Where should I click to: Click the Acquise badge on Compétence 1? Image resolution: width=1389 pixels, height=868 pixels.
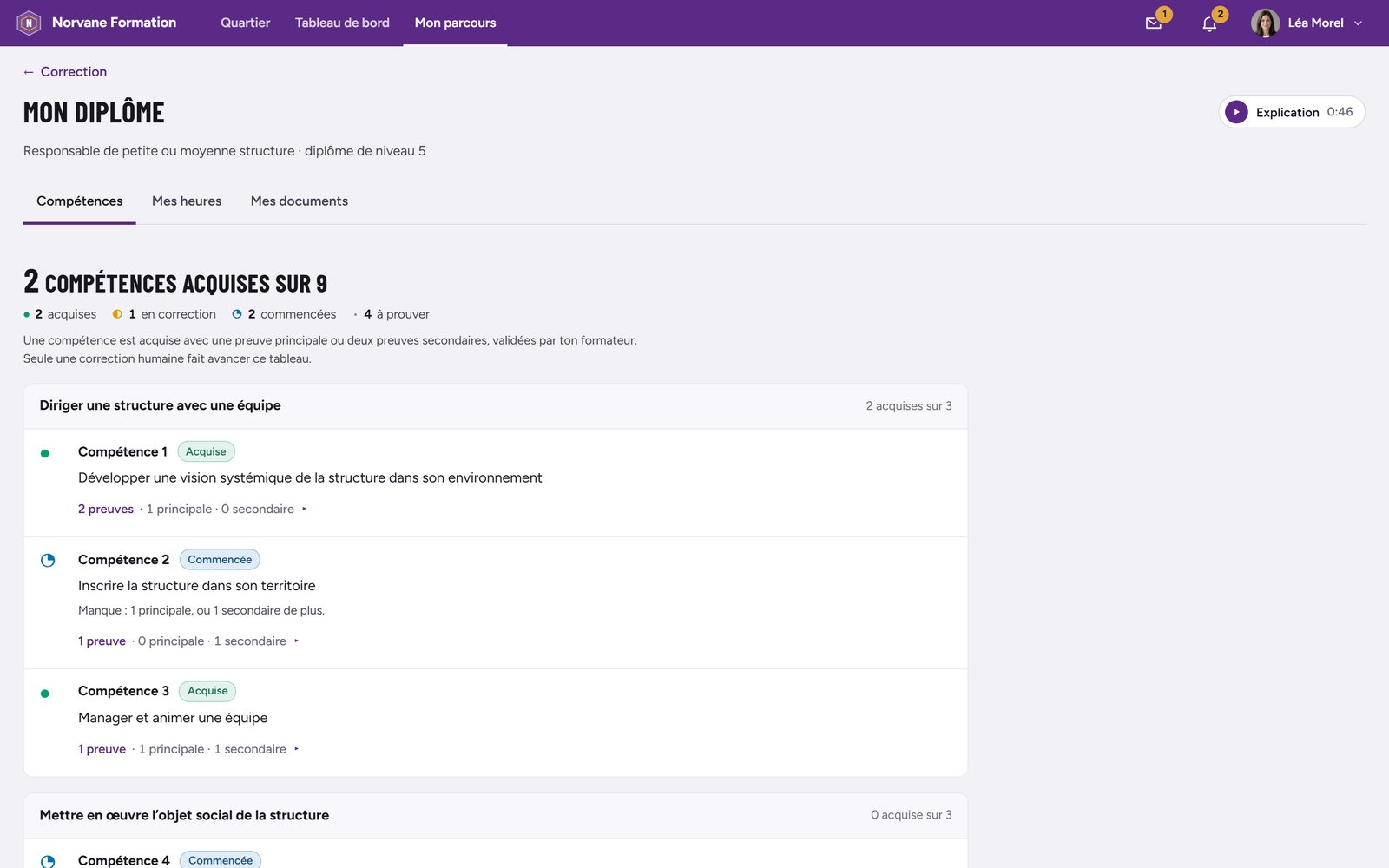(206, 451)
